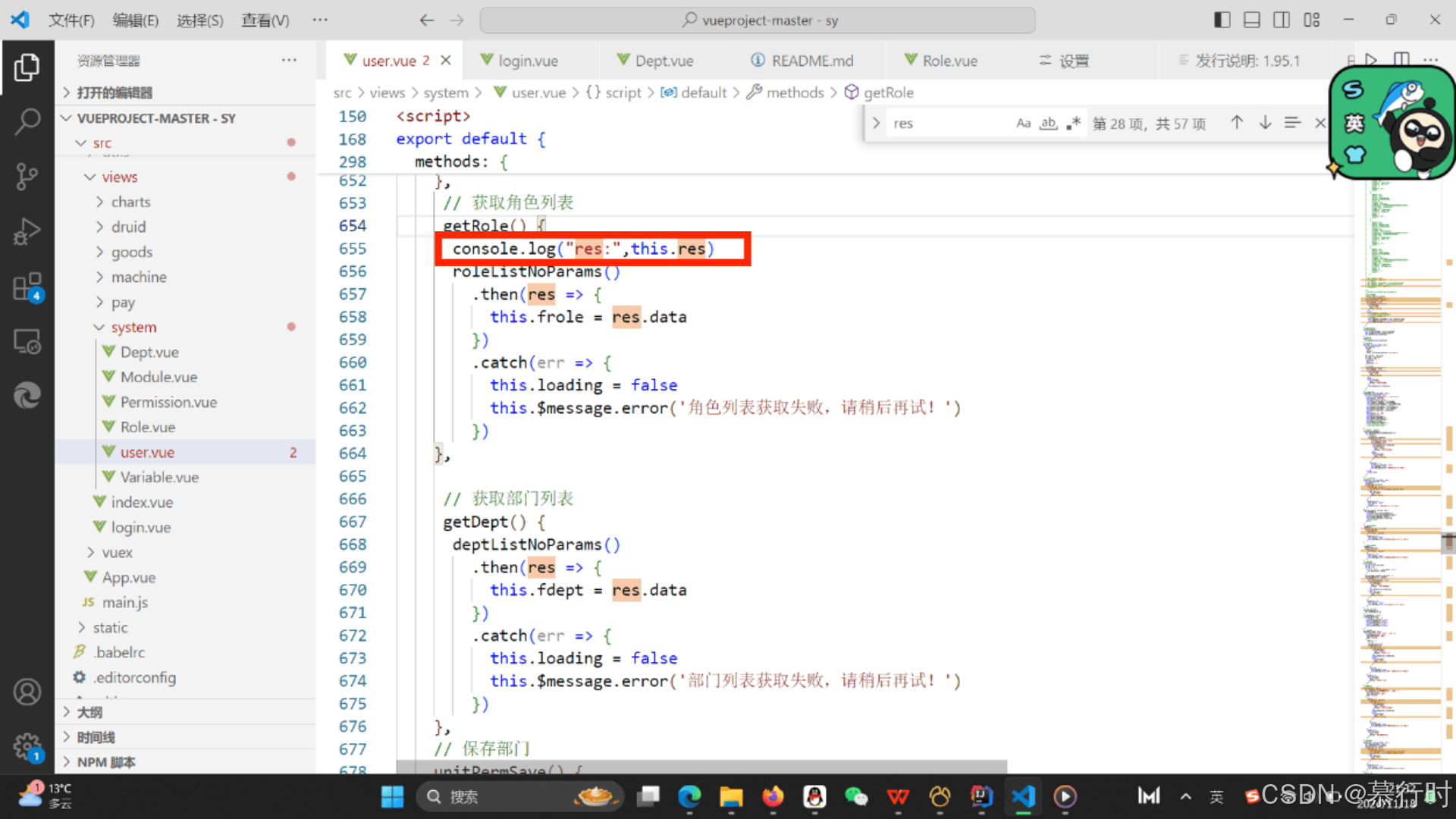Click the methods breadcrumb
Viewport: 1456px width, 819px height.
click(x=794, y=93)
